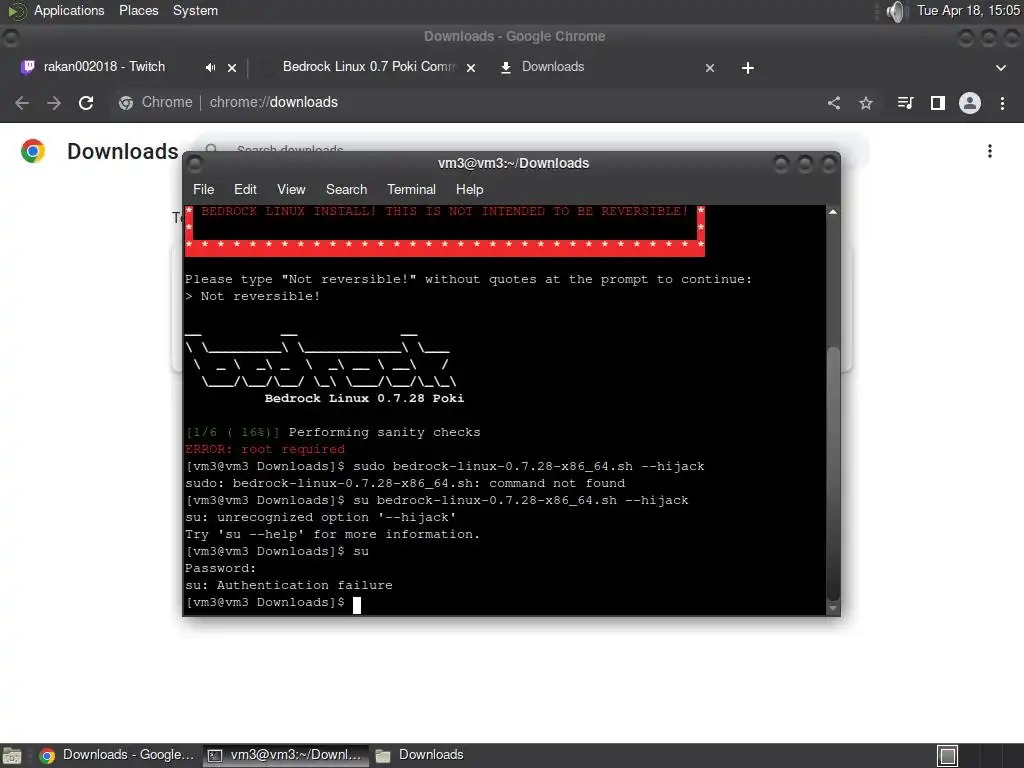The width and height of the screenshot is (1024, 768).
Task: Open the terminal View menu
Action: tap(291, 189)
